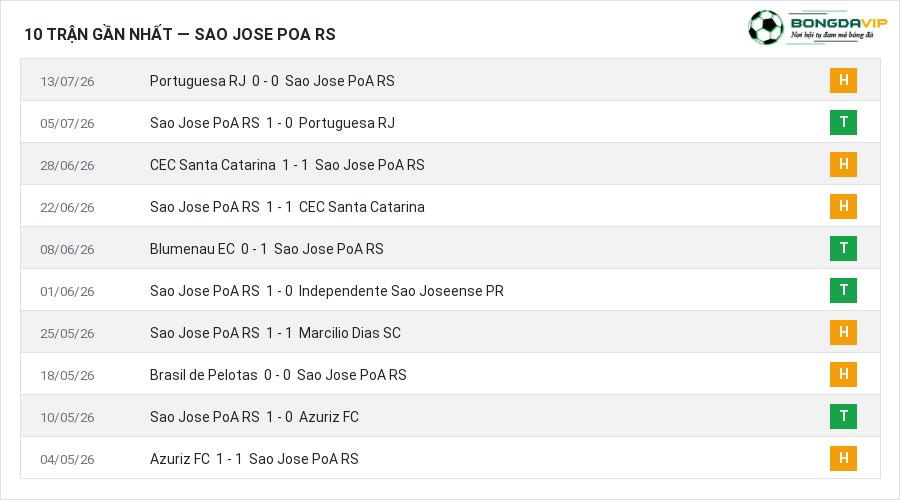Click the T badge for 10/05/26 match
900x500 pixels.
click(843, 416)
